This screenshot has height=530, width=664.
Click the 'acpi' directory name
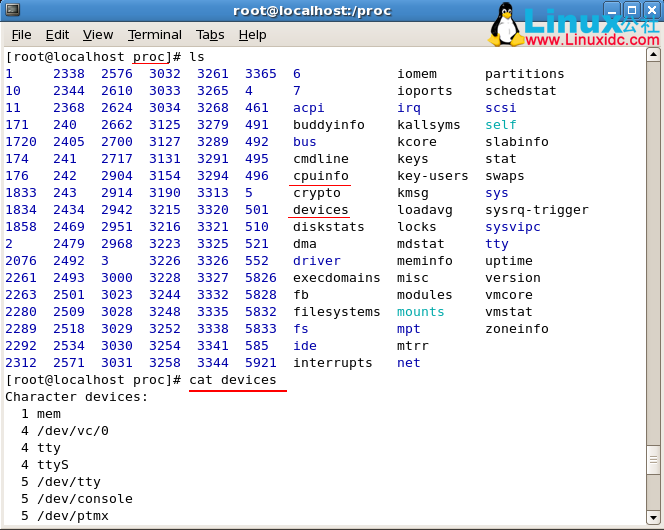(309, 108)
